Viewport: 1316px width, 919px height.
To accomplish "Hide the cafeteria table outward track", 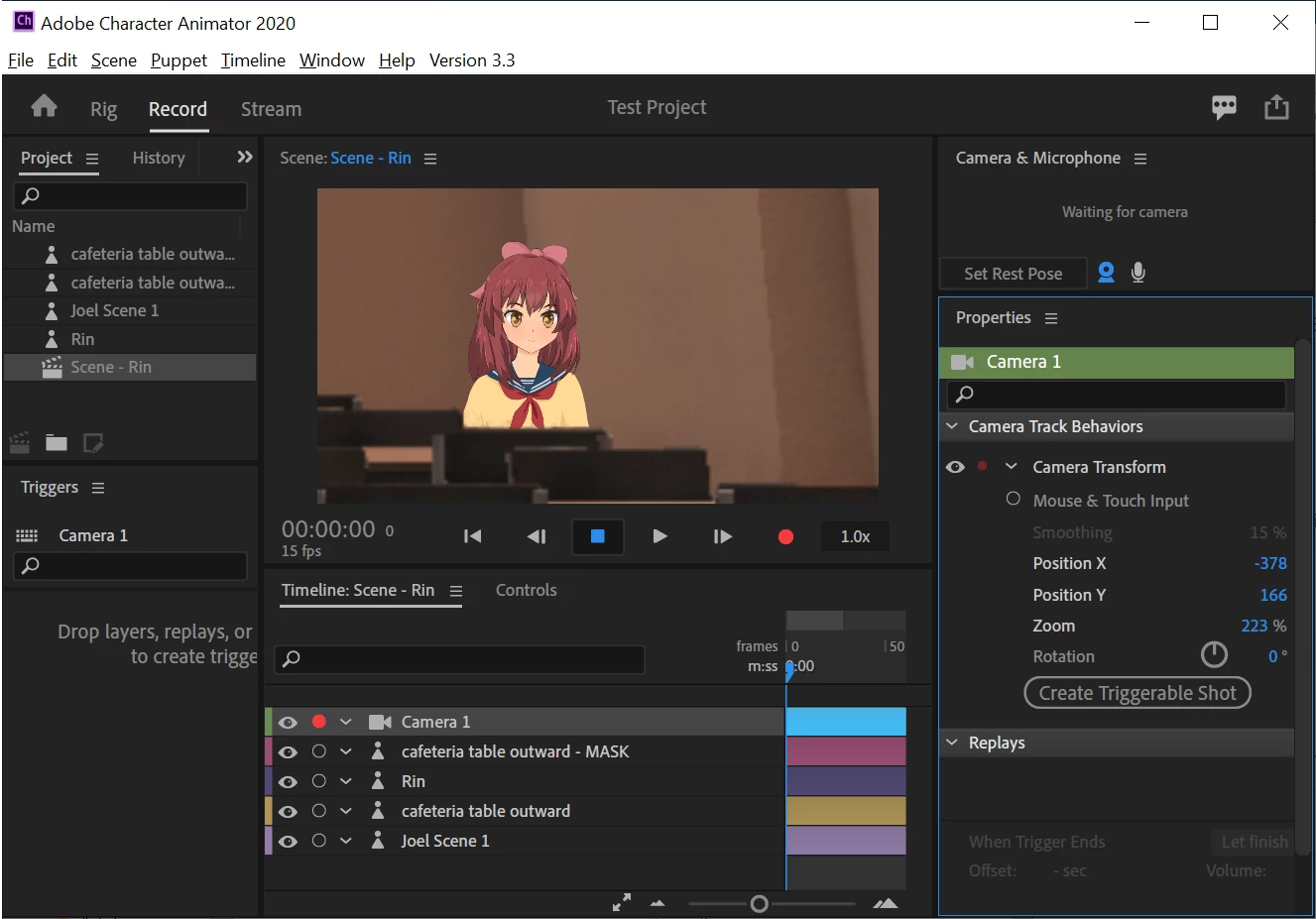I will pyautogui.click(x=288, y=811).
